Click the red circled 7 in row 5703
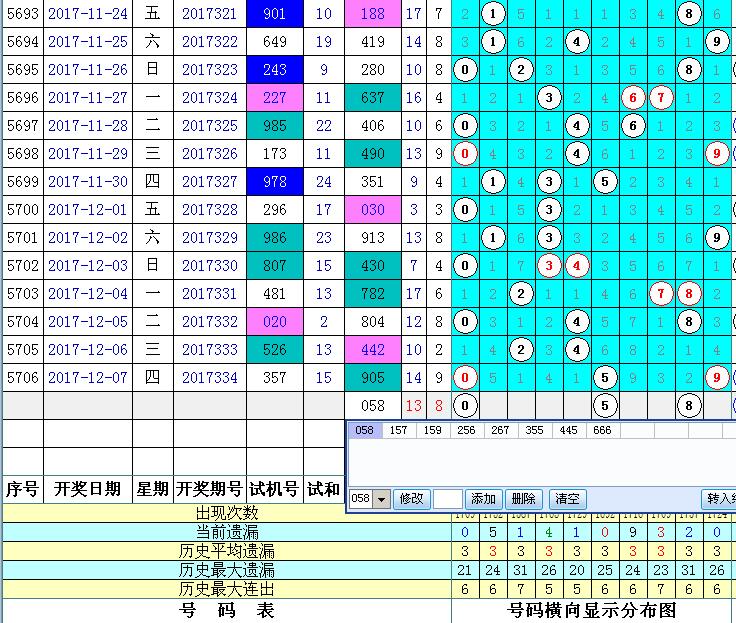Image resolution: width=736 pixels, height=623 pixels. coord(660,294)
